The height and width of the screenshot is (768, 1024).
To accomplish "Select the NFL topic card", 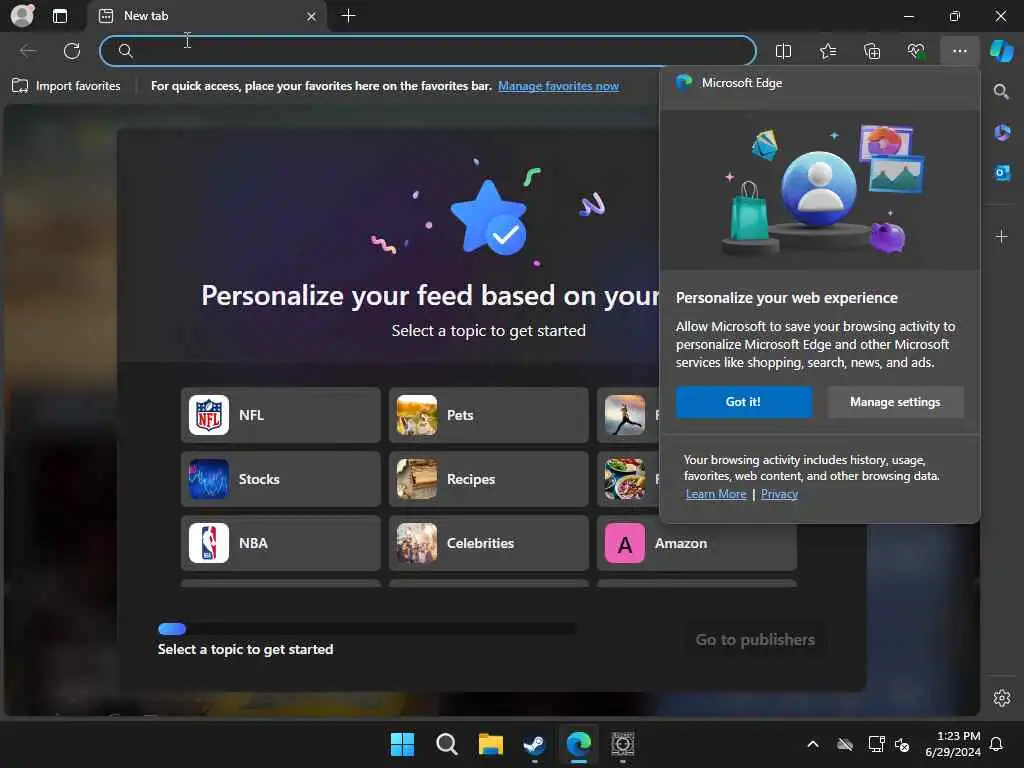I will (x=281, y=415).
